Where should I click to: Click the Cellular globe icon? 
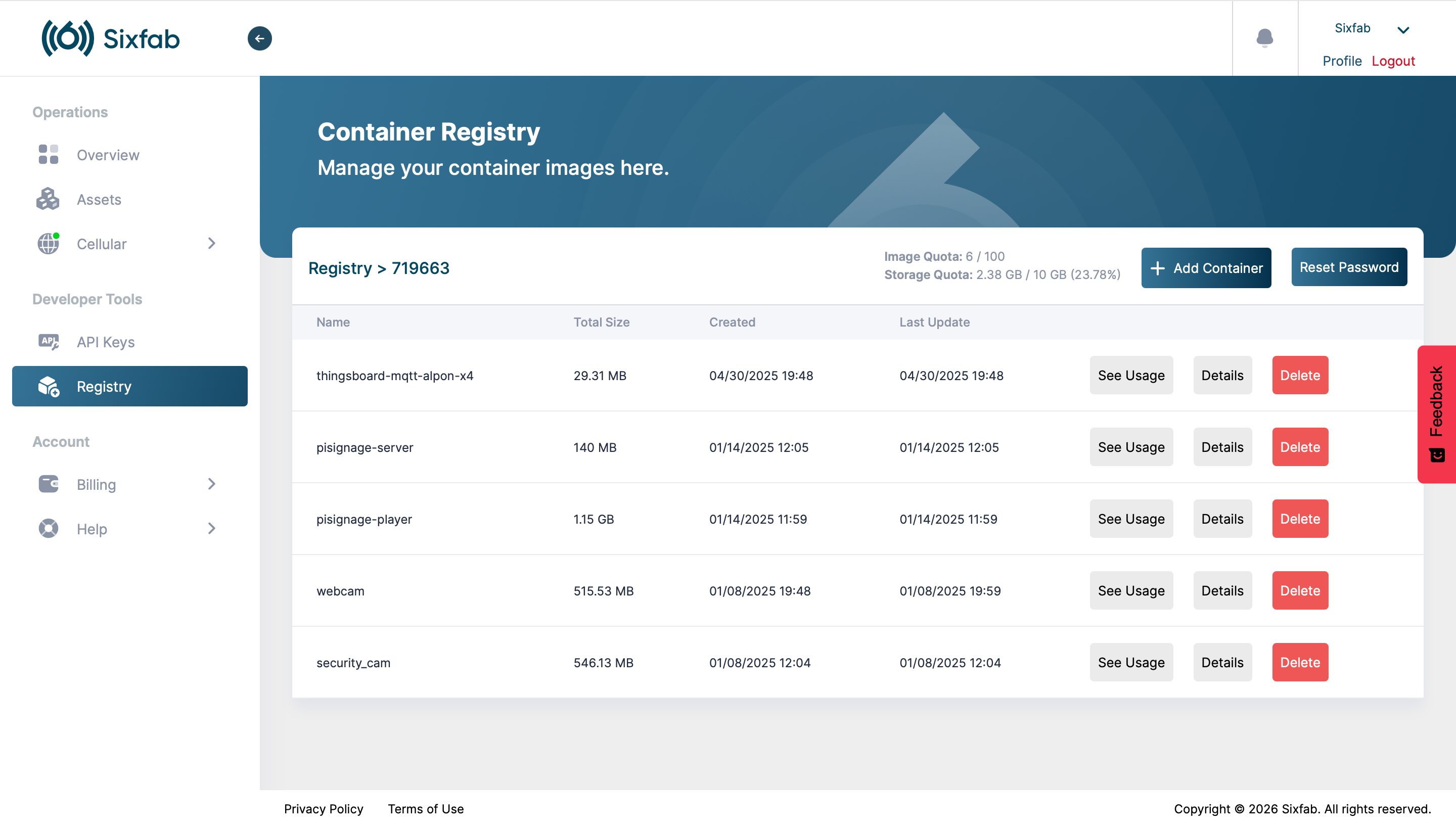point(49,244)
